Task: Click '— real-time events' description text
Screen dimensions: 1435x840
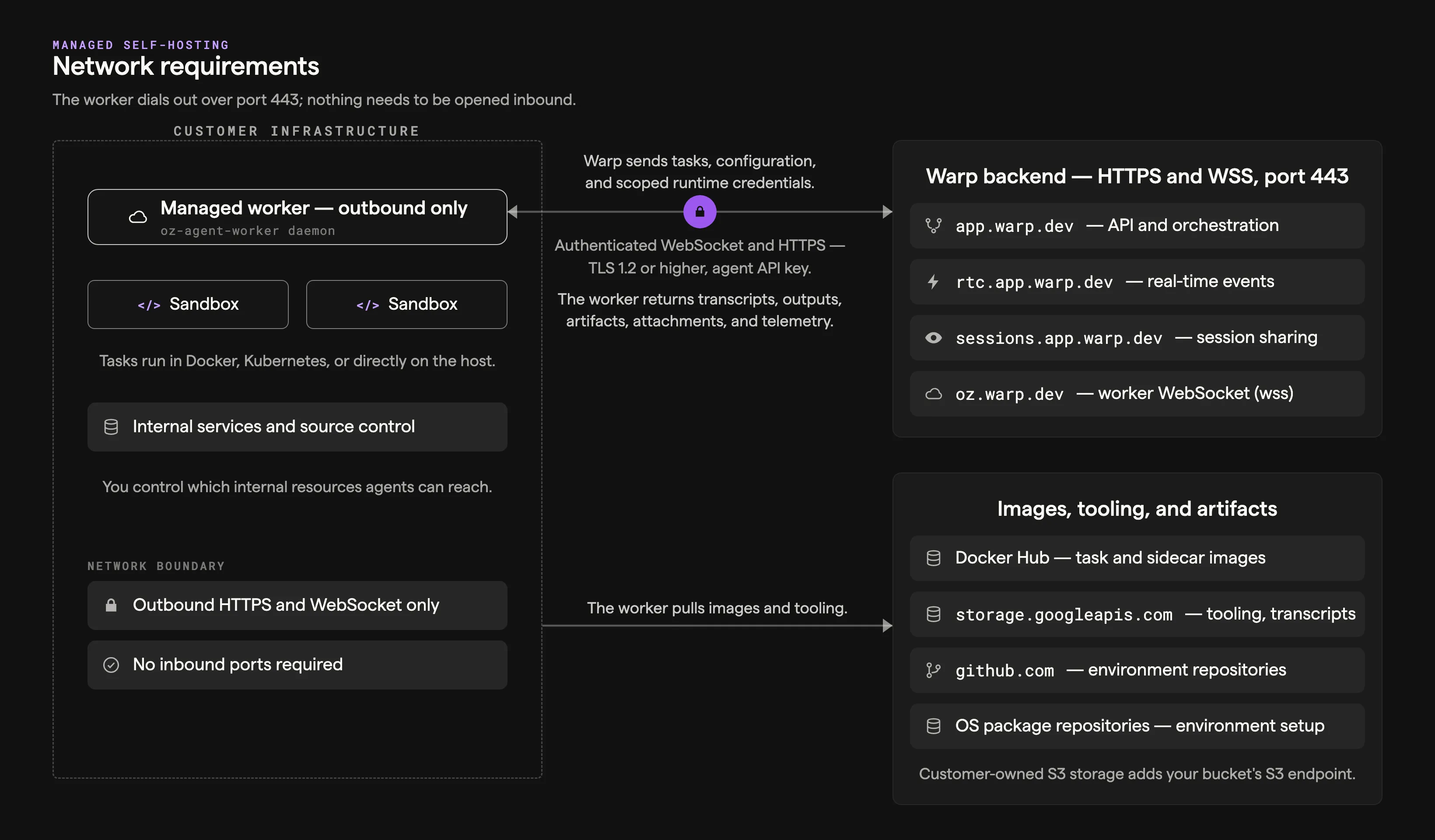Action: point(1200,281)
